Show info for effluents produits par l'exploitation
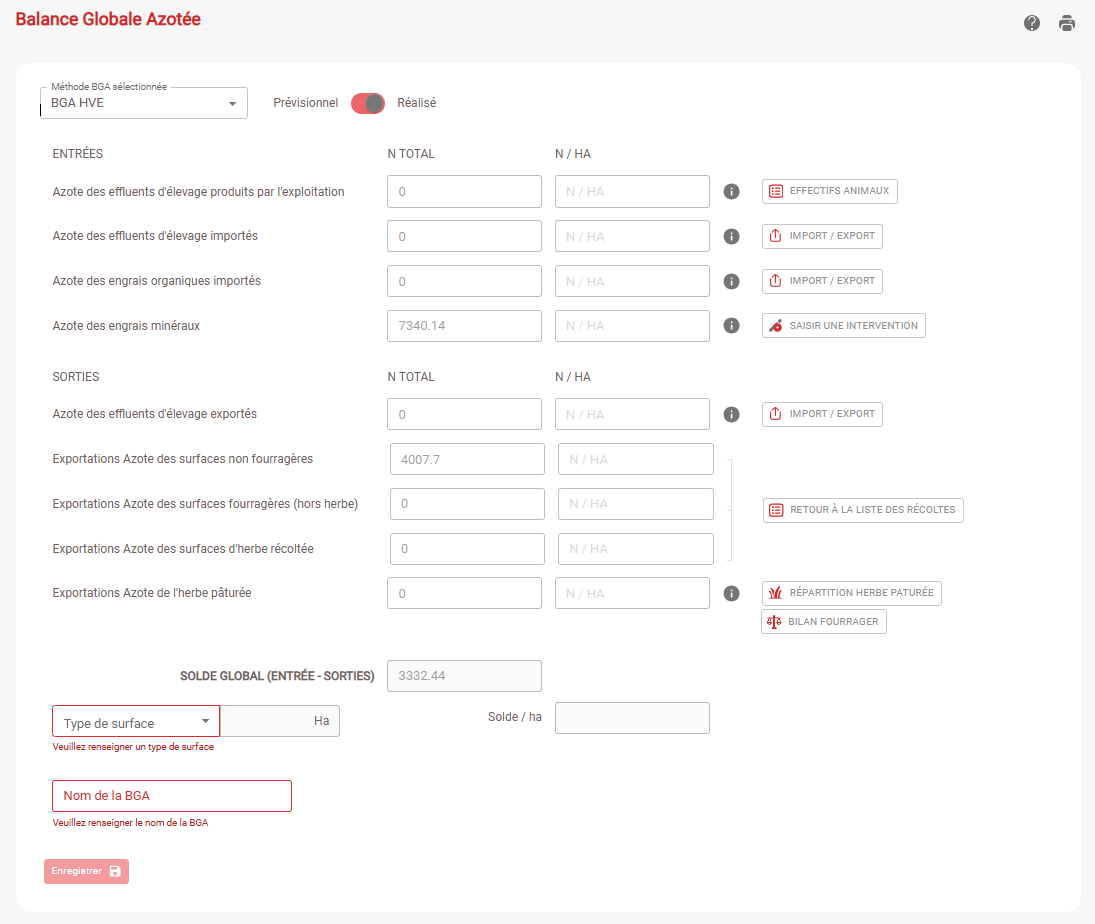Image resolution: width=1095 pixels, height=924 pixels. coord(731,191)
